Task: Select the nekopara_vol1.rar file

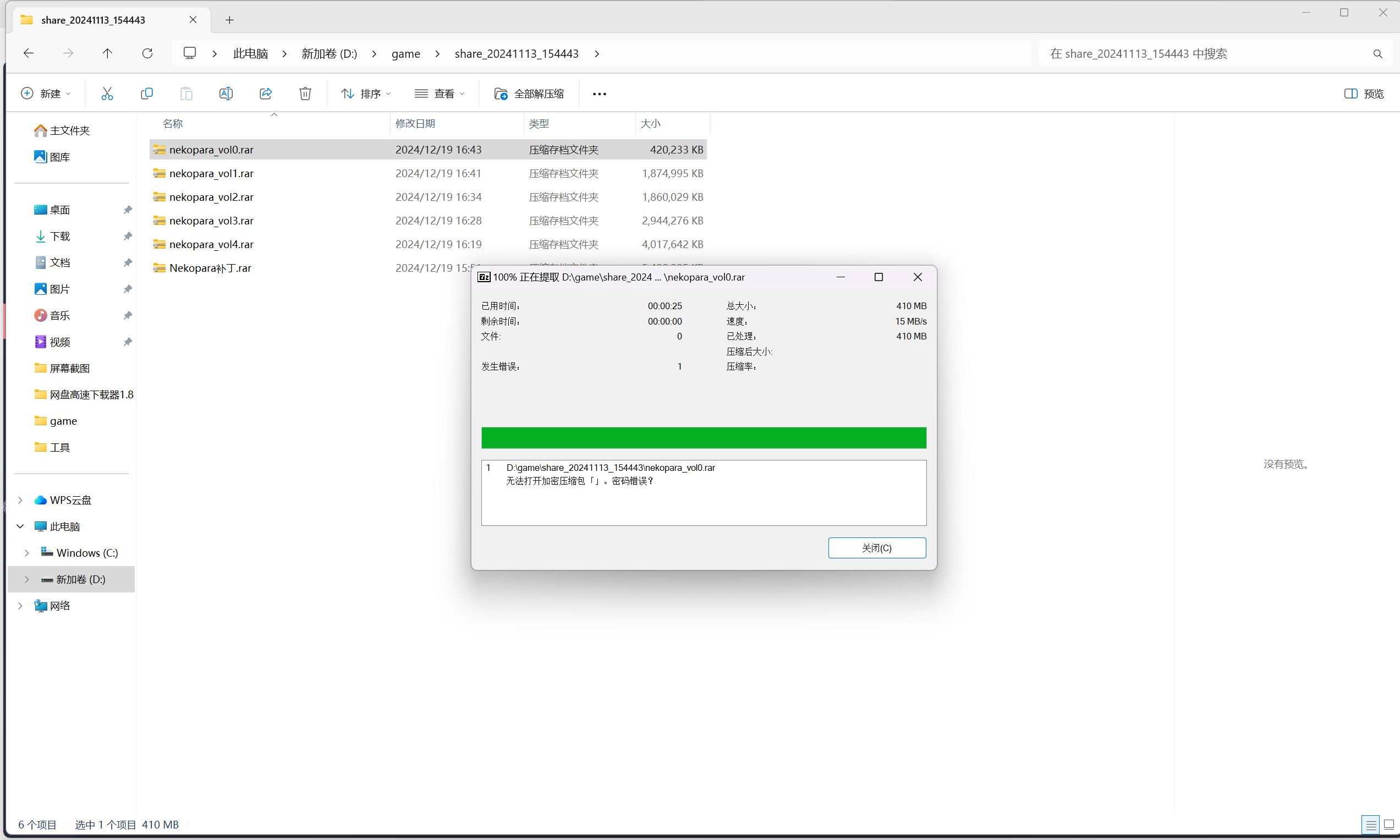Action: click(429, 174)
